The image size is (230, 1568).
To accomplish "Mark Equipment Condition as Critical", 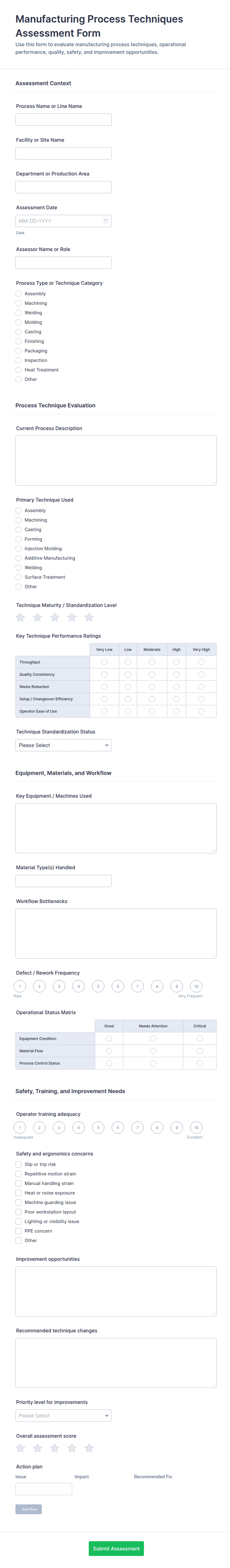I will (x=200, y=1038).
